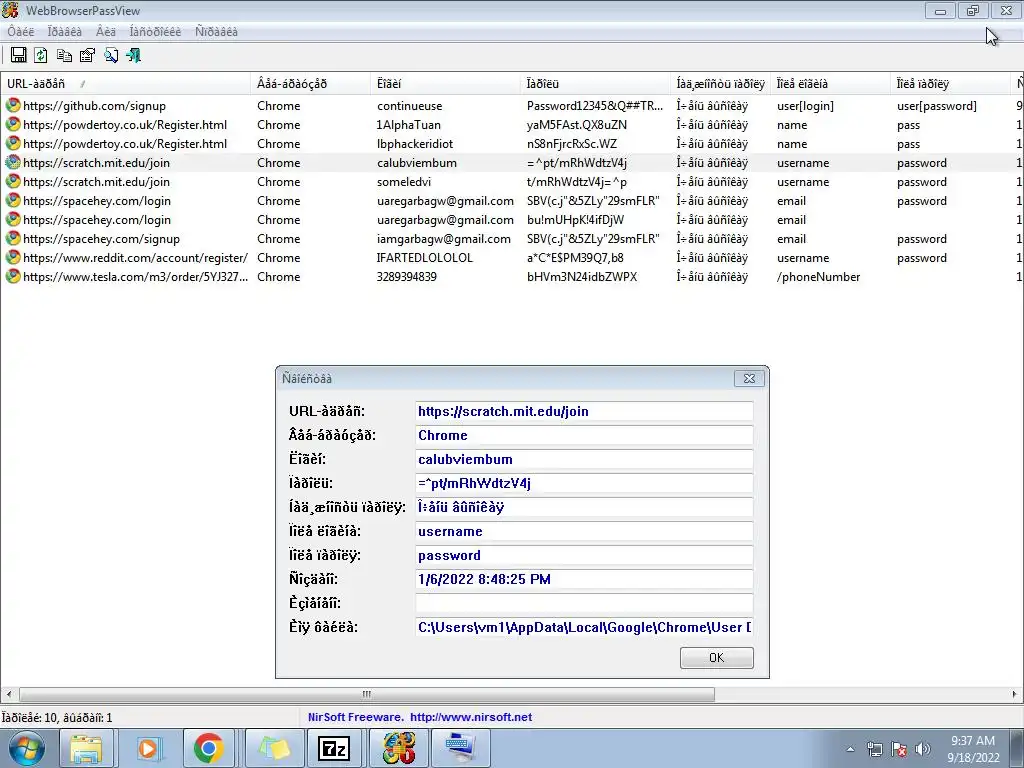Click the Find toolbar icon
Image resolution: width=1024 pixels, height=768 pixels.
click(x=111, y=56)
